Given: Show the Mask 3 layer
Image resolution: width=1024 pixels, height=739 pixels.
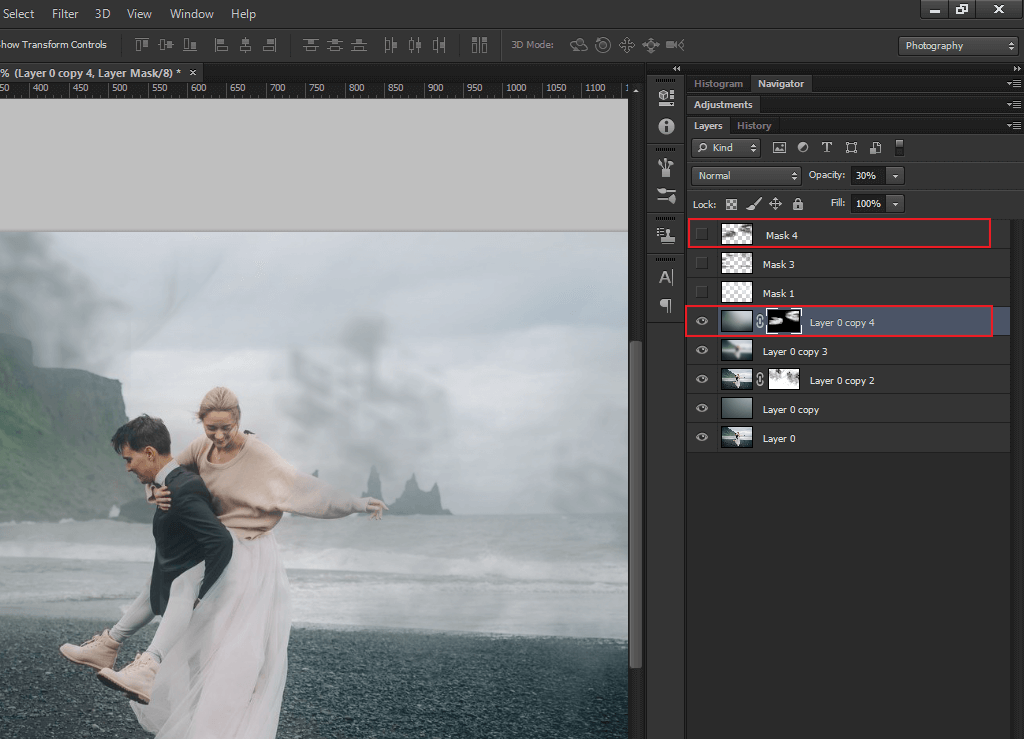Looking at the screenshot, I should click(x=702, y=263).
